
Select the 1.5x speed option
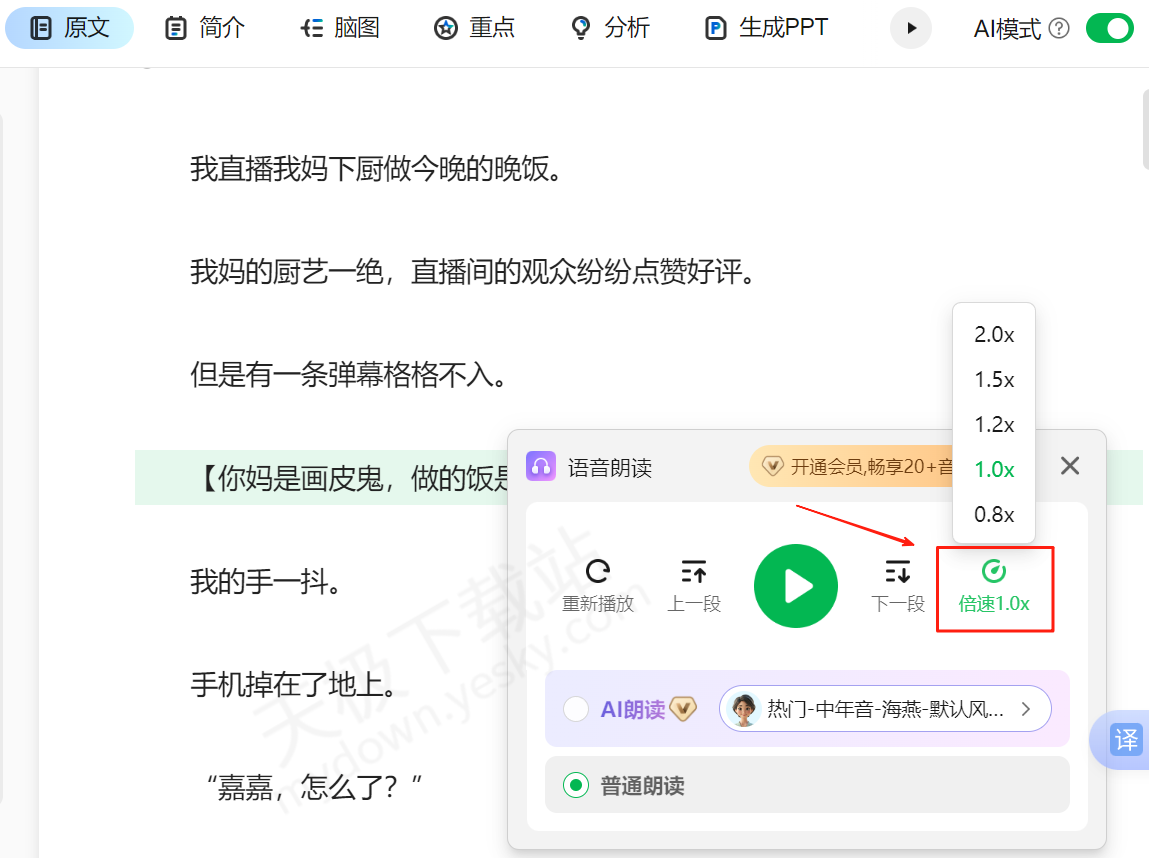pyautogui.click(x=993, y=379)
